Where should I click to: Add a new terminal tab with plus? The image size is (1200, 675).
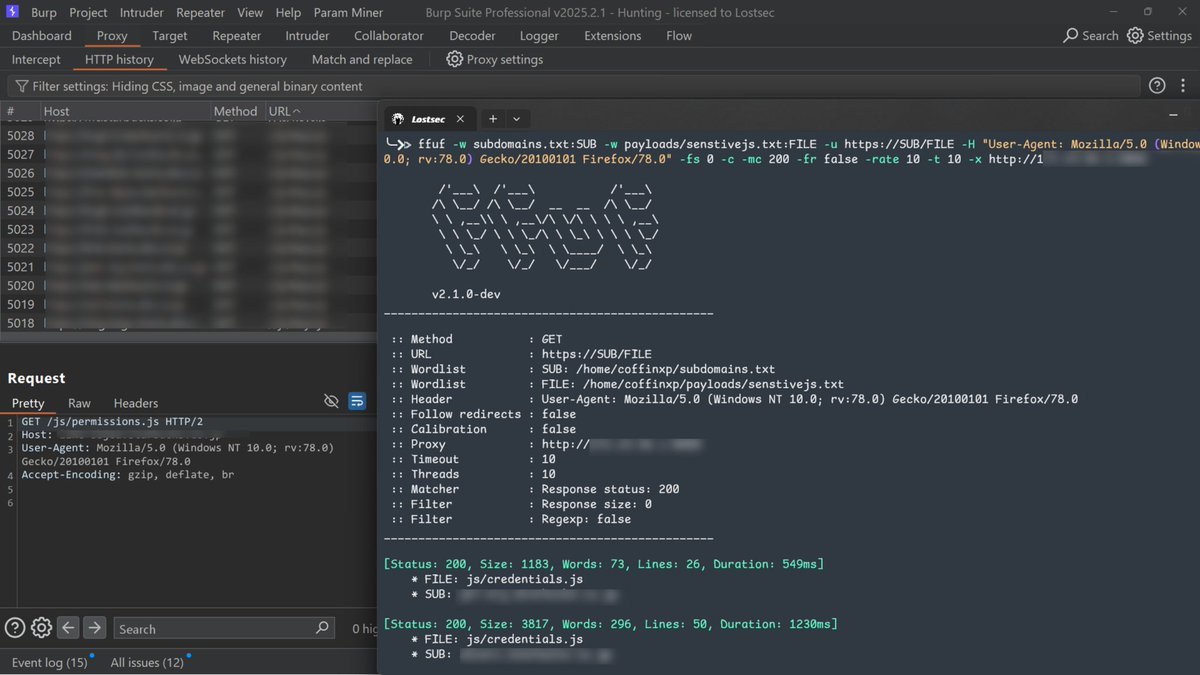(493, 118)
